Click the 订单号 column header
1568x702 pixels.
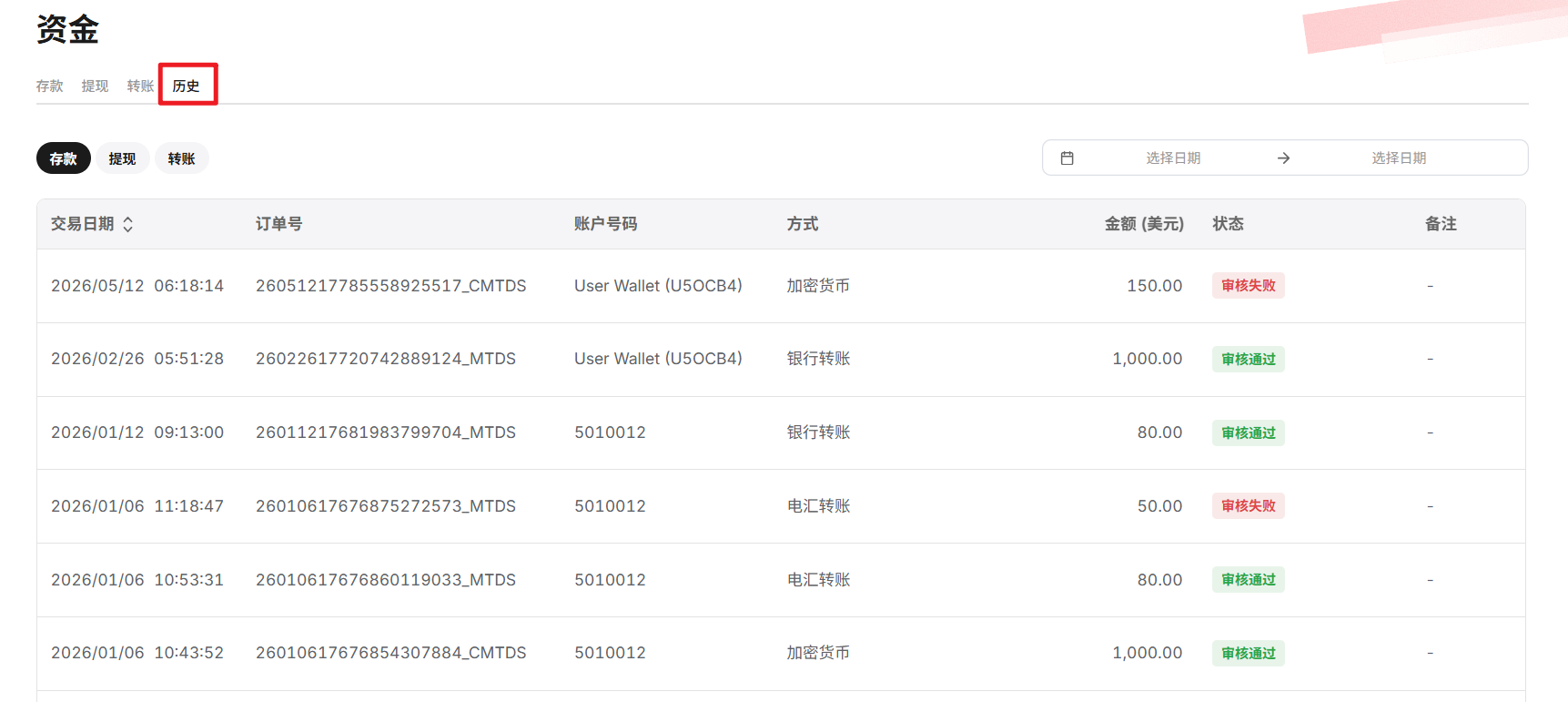click(x=279, y=224)
